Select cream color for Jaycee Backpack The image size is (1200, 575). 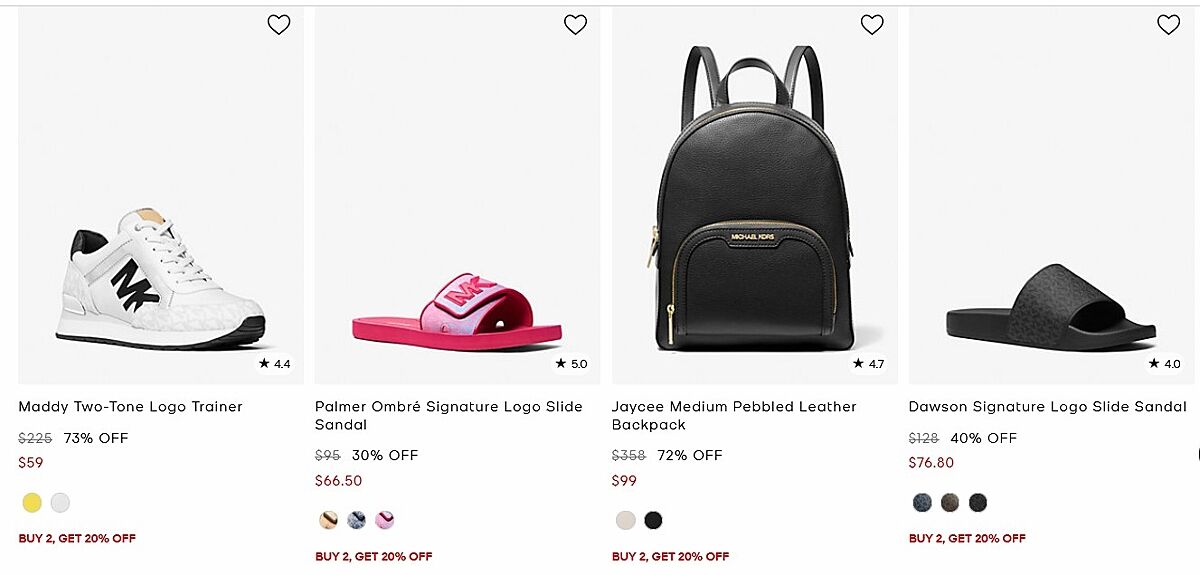625,520
